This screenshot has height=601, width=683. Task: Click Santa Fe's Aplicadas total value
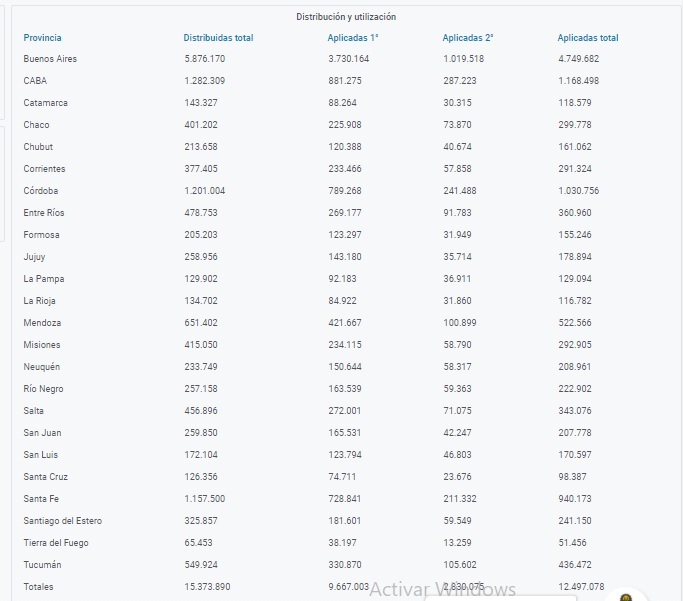click(x=575, y=499)
